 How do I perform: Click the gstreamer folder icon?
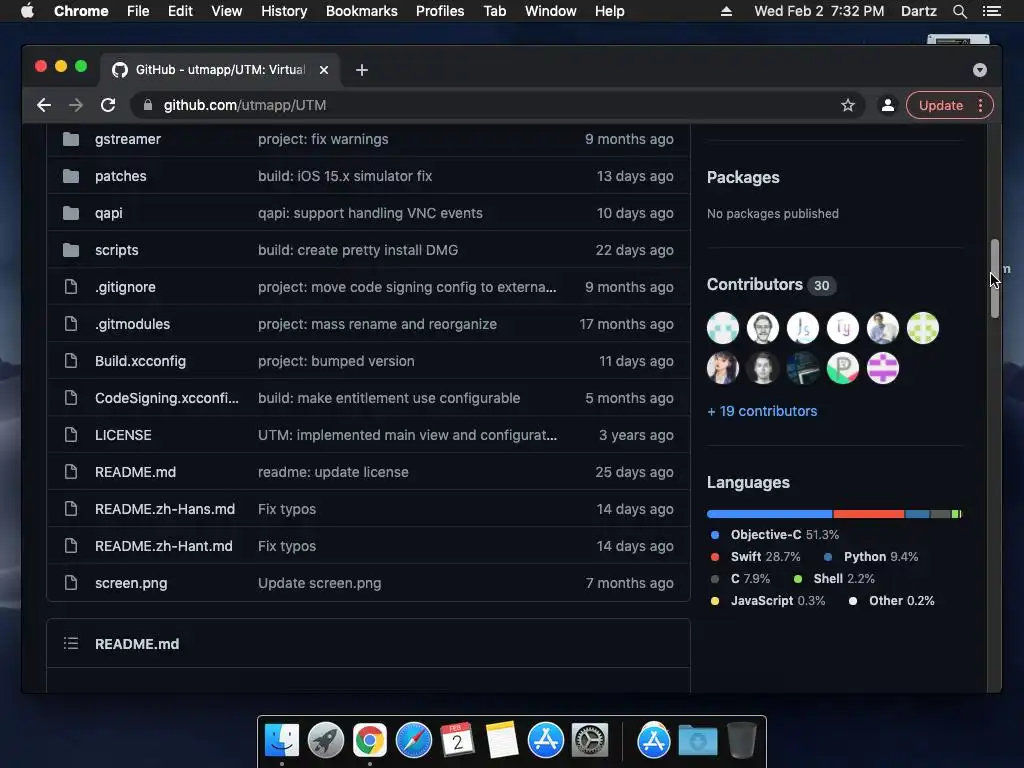(x=71, y=139)
